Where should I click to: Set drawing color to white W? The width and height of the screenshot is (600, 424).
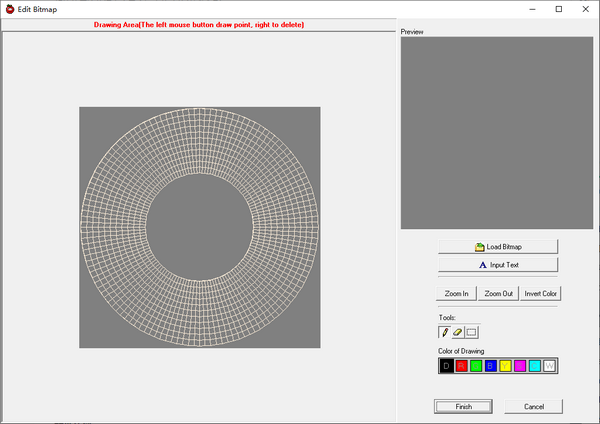click(549, 366)
